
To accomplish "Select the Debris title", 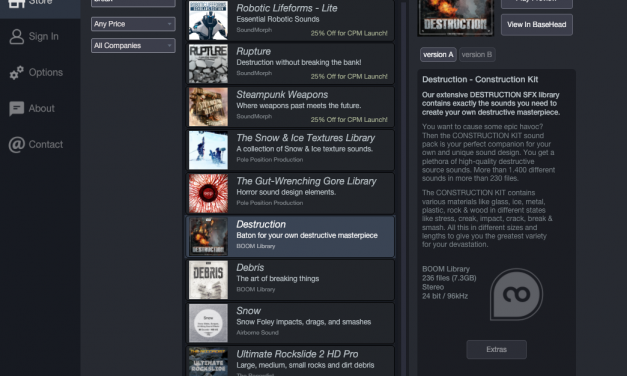I will point(250,268).
